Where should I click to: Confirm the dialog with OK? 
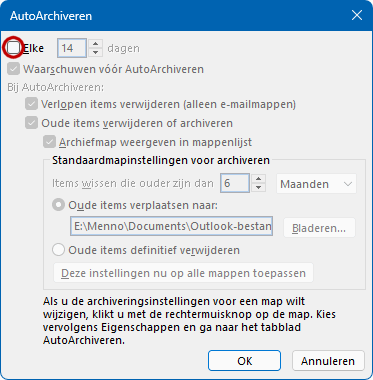[244, 361]
